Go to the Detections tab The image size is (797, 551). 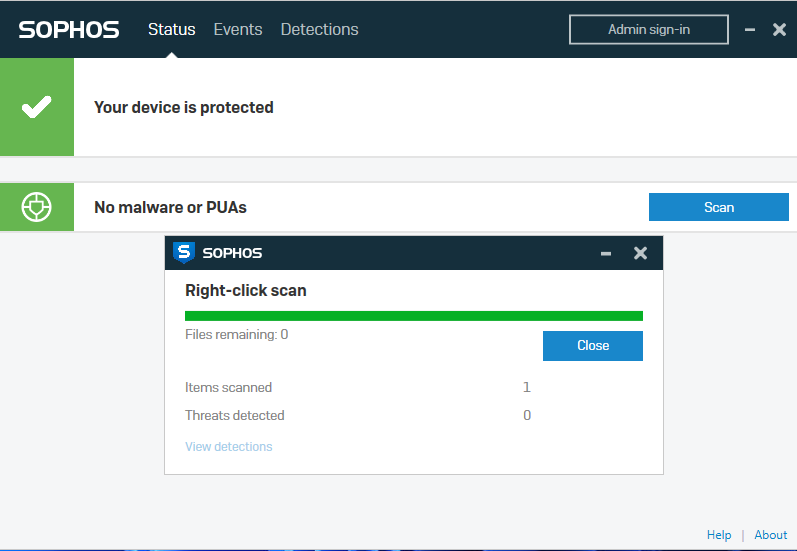click(x=319, y=30)
